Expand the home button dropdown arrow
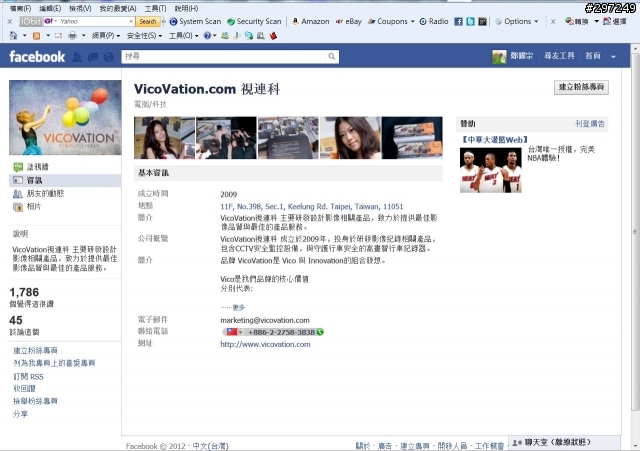The height and width of the screenshot is (451, 640). (x=24, y=36)
